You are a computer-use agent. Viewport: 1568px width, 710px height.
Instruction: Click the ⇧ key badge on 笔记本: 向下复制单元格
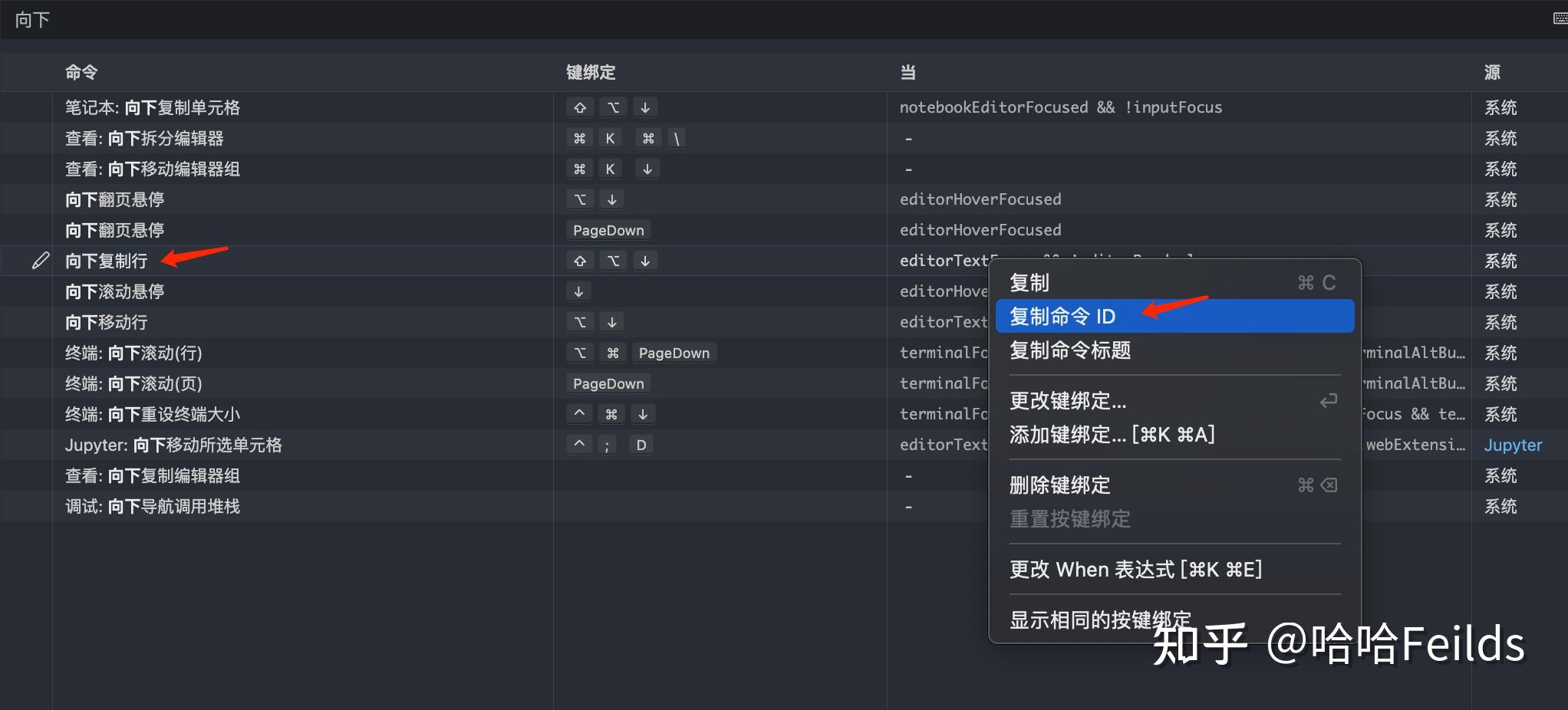[579, 107]
